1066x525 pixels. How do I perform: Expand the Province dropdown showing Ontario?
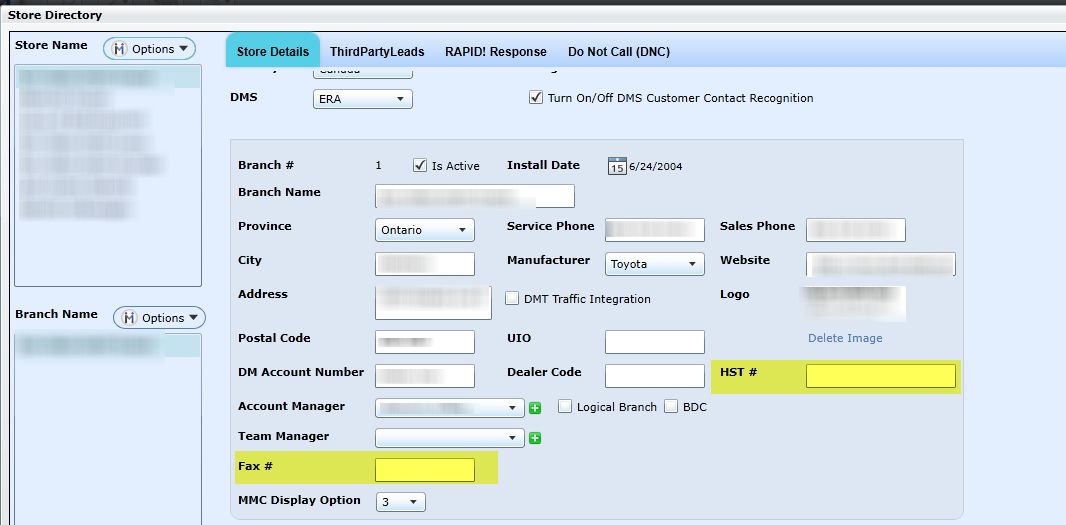(x=425, y=230)
